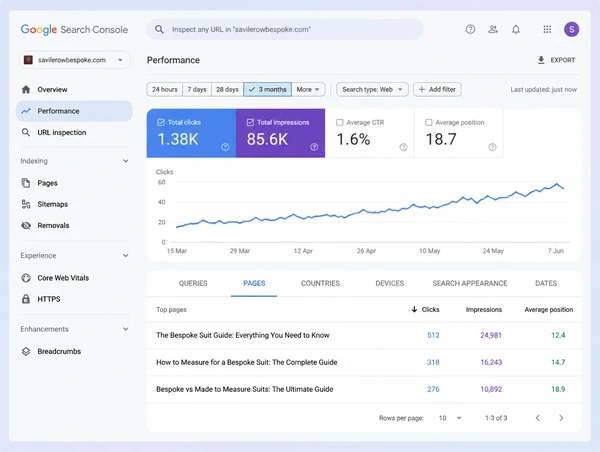The image size is (600, 452).
Task: Collapse the Enhancements section chevron
Action: click(126, 329)
